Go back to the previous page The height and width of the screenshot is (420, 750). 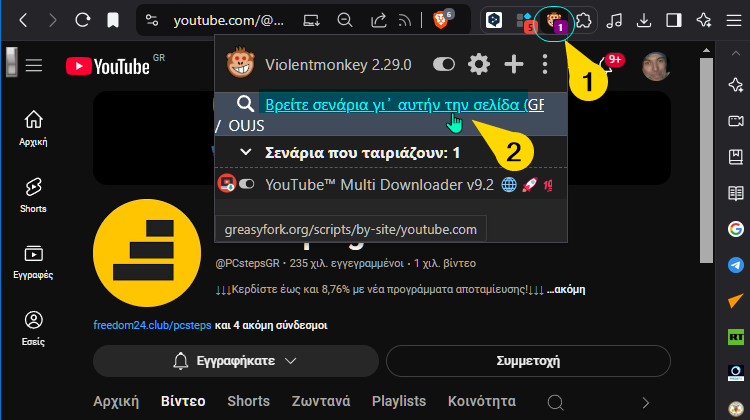[23, 21]
